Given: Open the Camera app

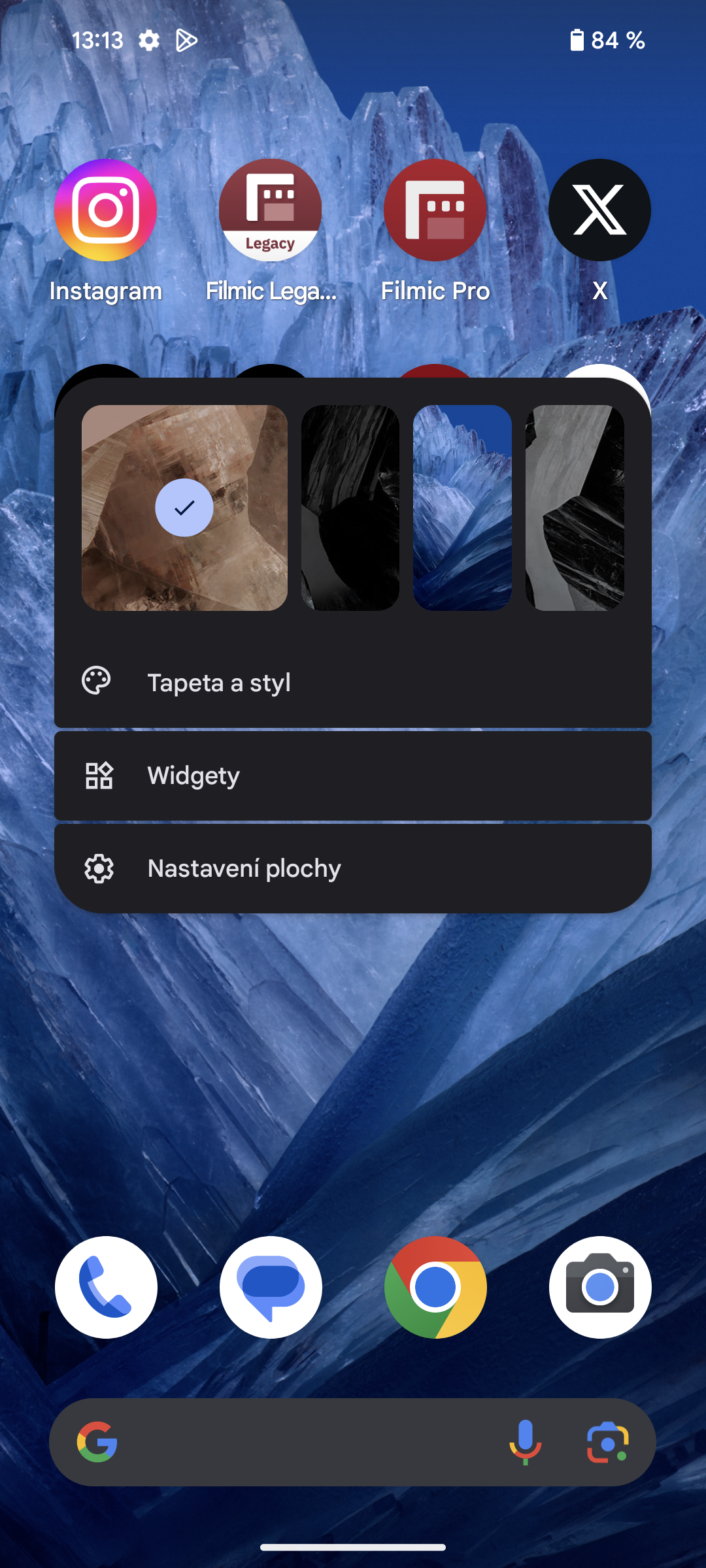Looking at the screenshot, I should coord(600,1287).
